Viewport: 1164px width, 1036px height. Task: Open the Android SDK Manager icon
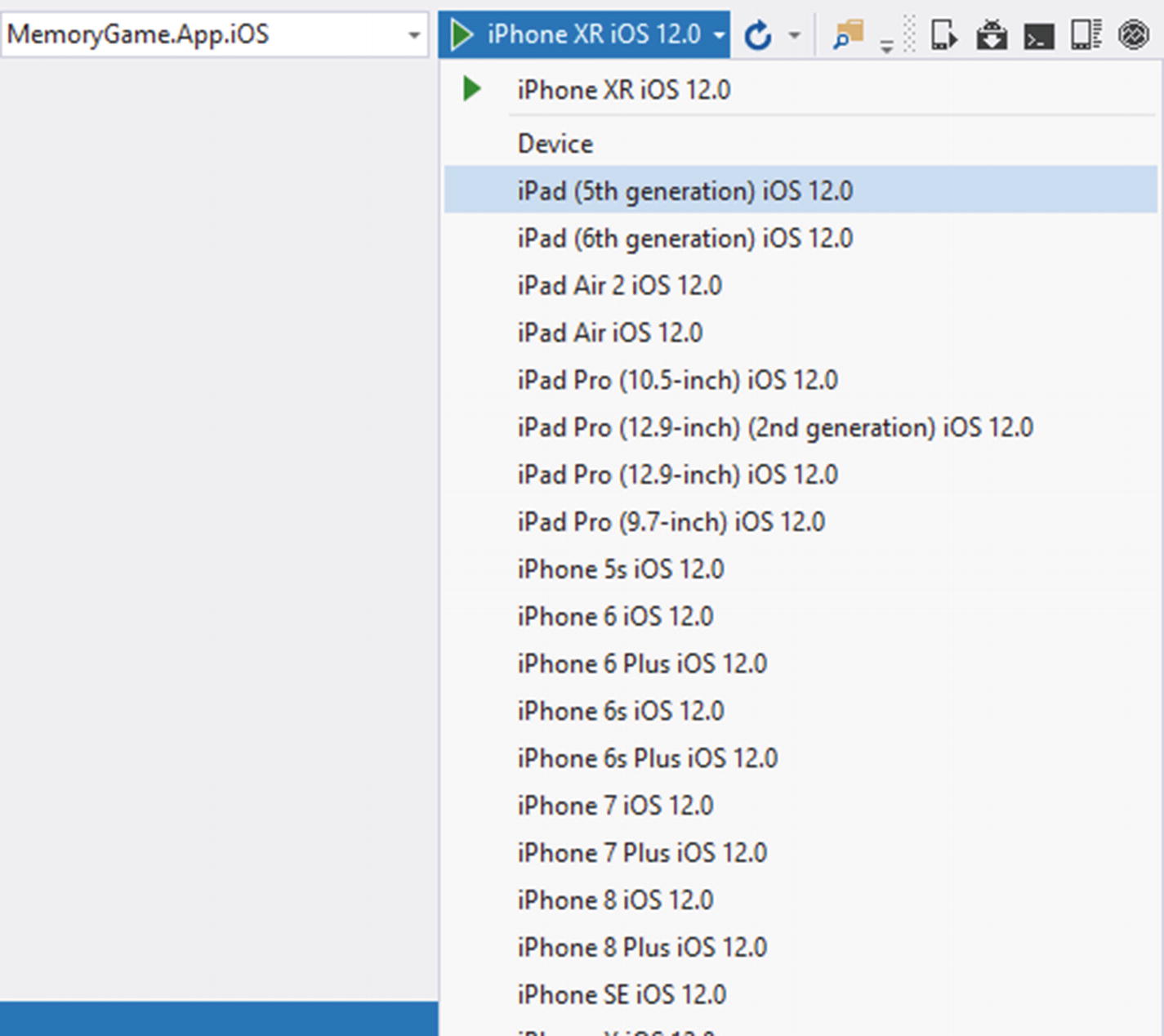[991, 35]
